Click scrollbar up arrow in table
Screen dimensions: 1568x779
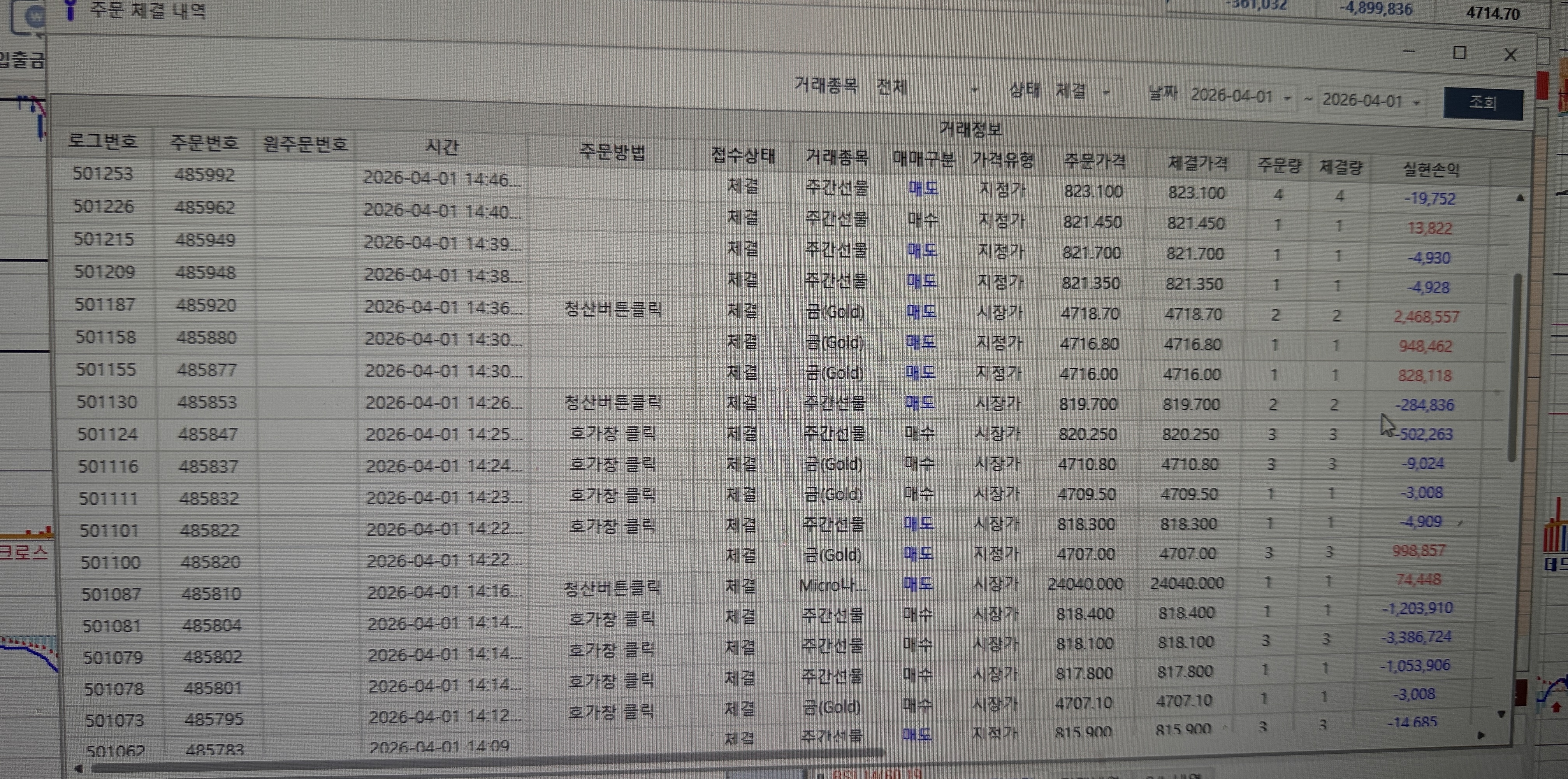[1520, 198]
